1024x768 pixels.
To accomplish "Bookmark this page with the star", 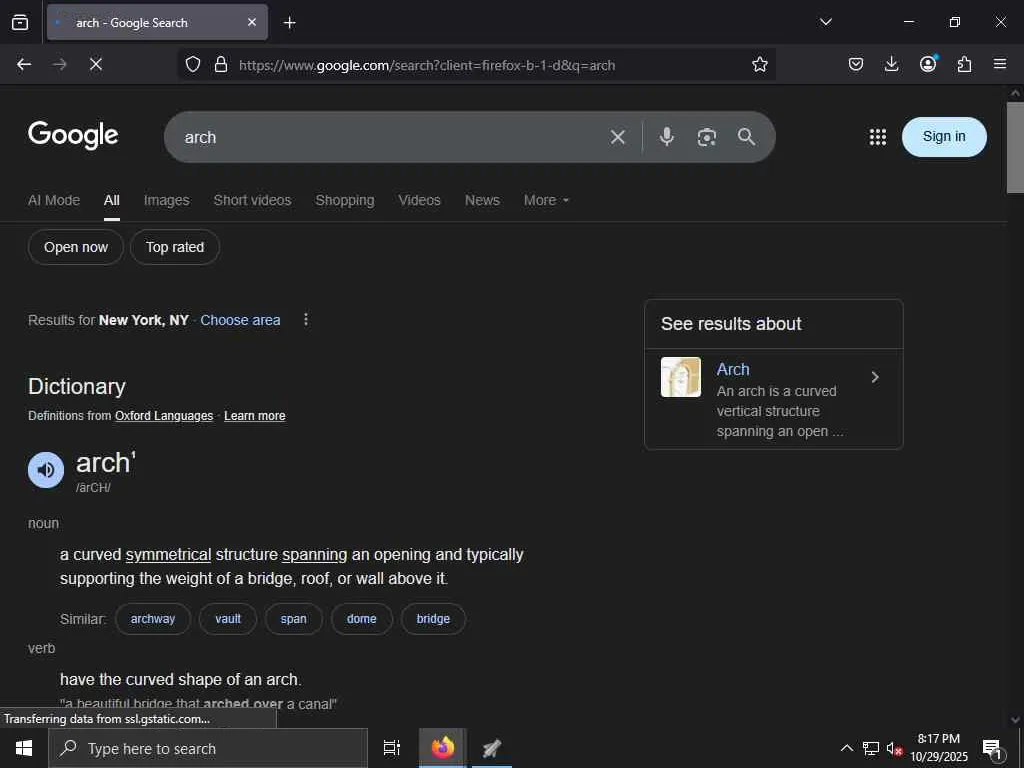I will pyautogui.click(x=760, y=64).
